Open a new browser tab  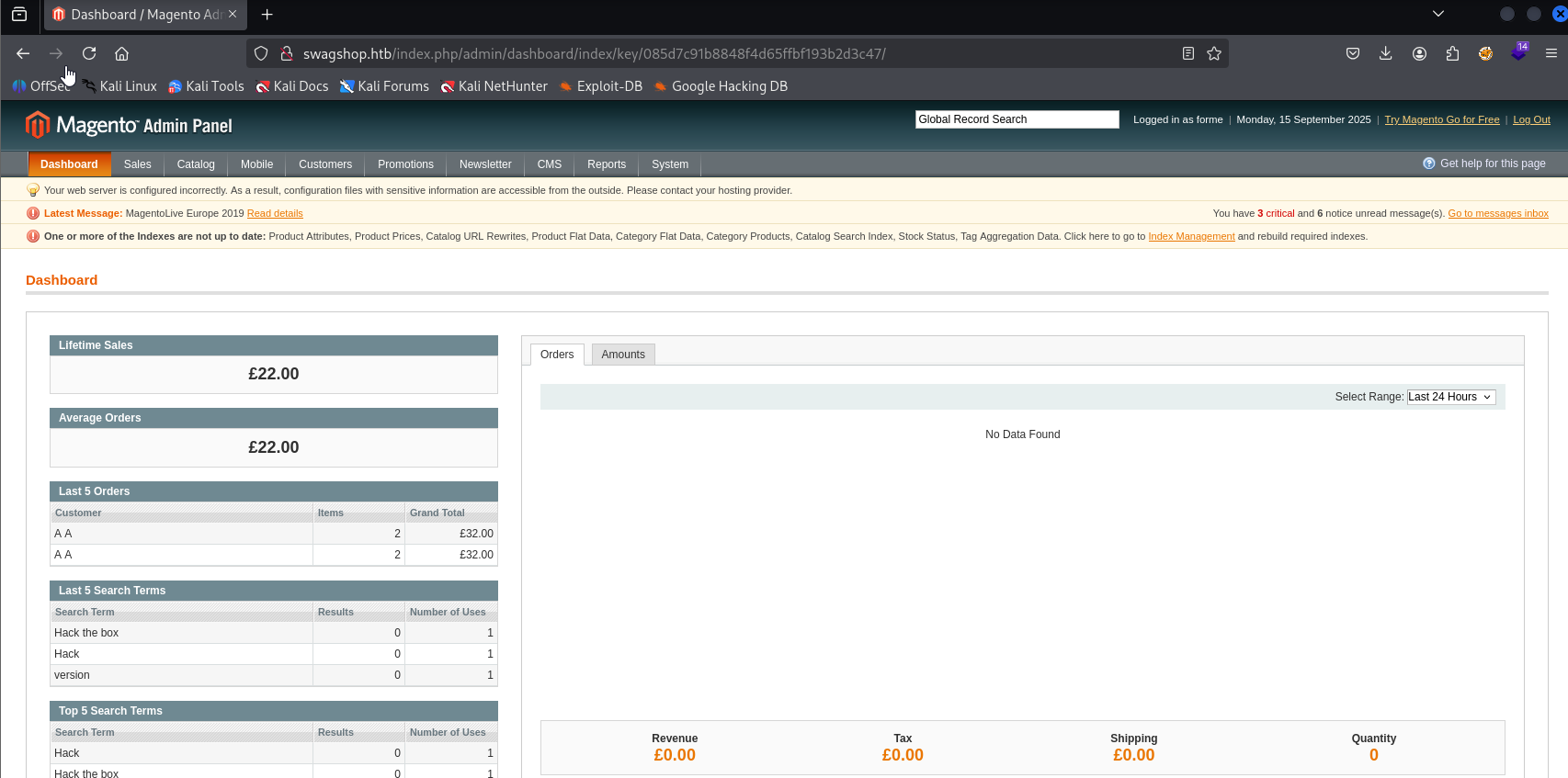pos(267,15)
